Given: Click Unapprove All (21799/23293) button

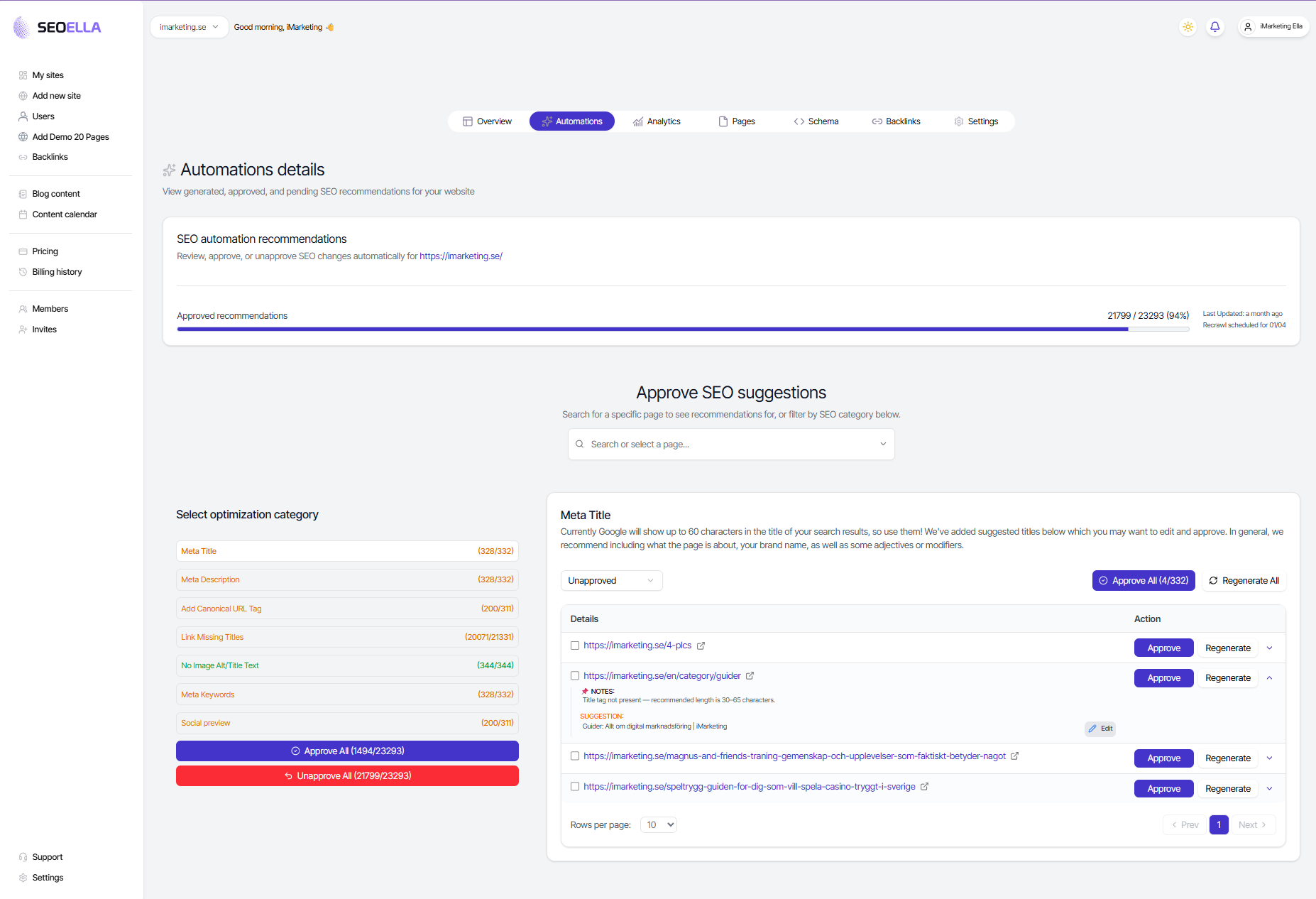Looking at the screenshot, I should (347, 775).
